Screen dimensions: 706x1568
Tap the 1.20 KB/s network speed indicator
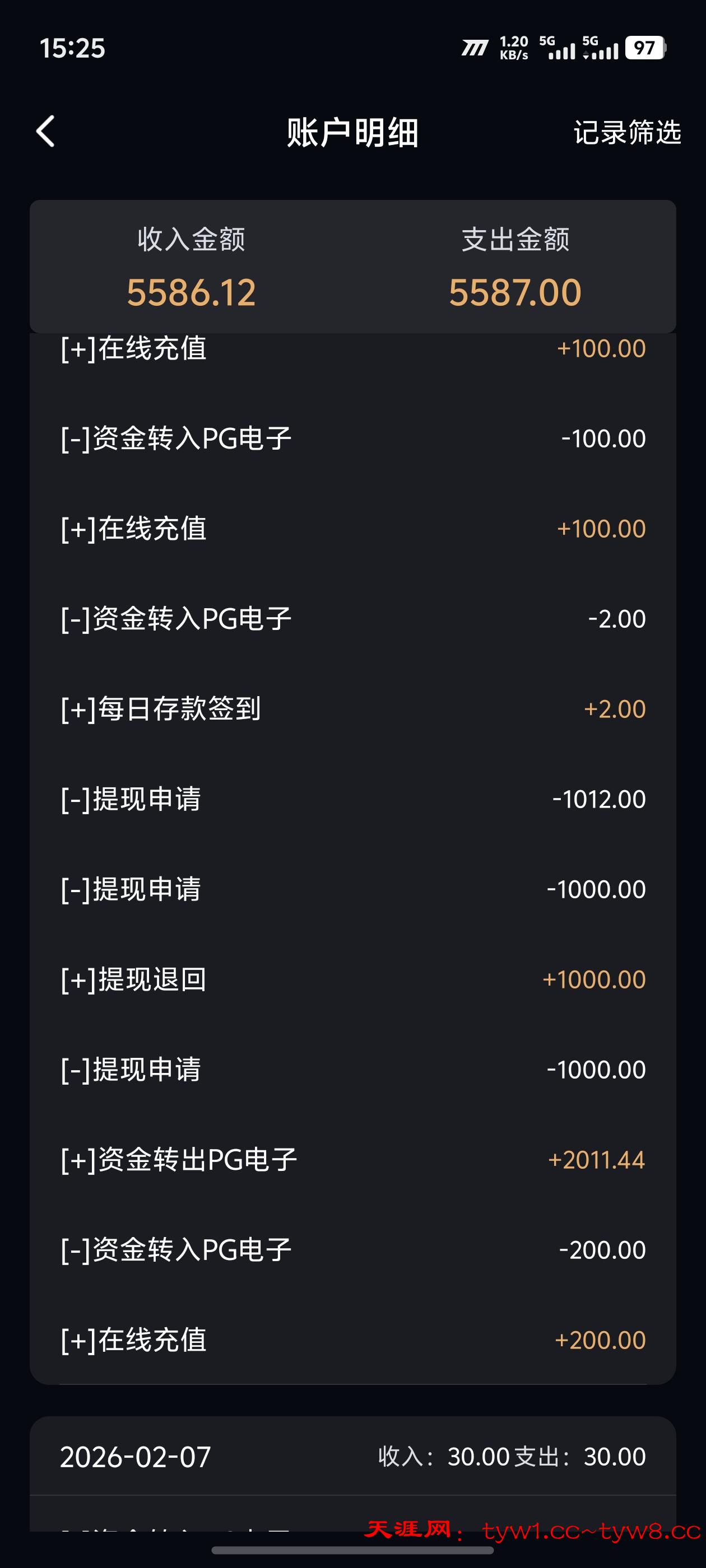[513, 48]
